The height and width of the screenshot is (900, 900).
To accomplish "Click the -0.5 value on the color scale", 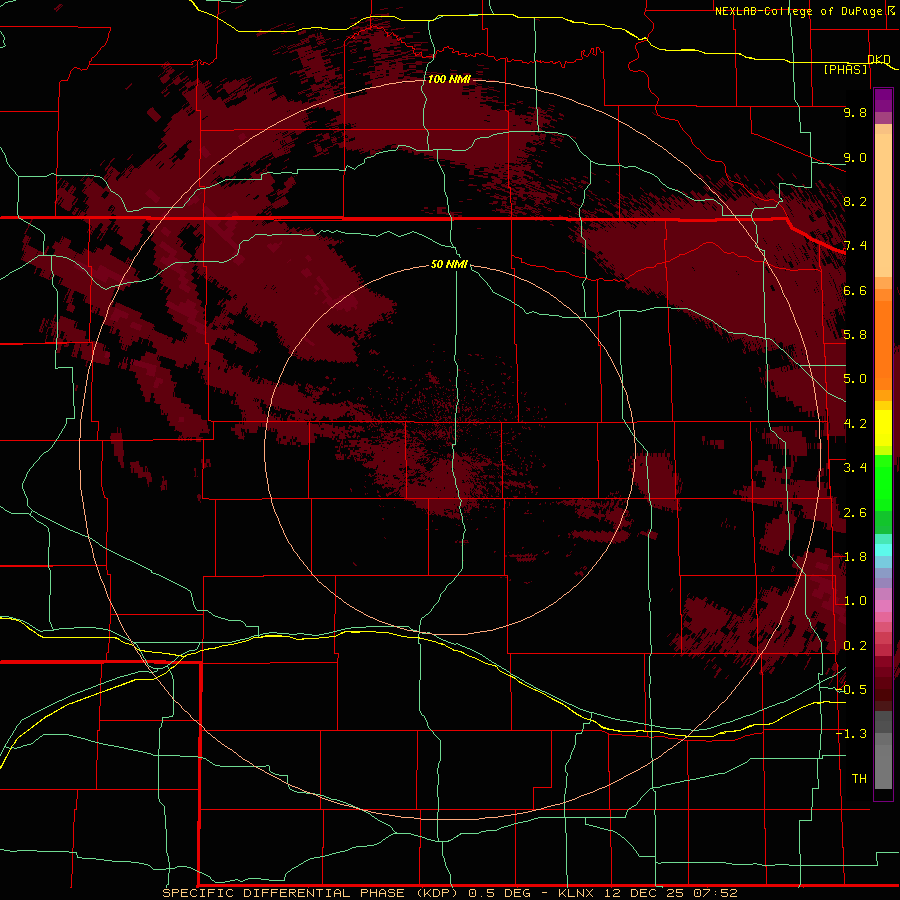I will tap(851, 690).
